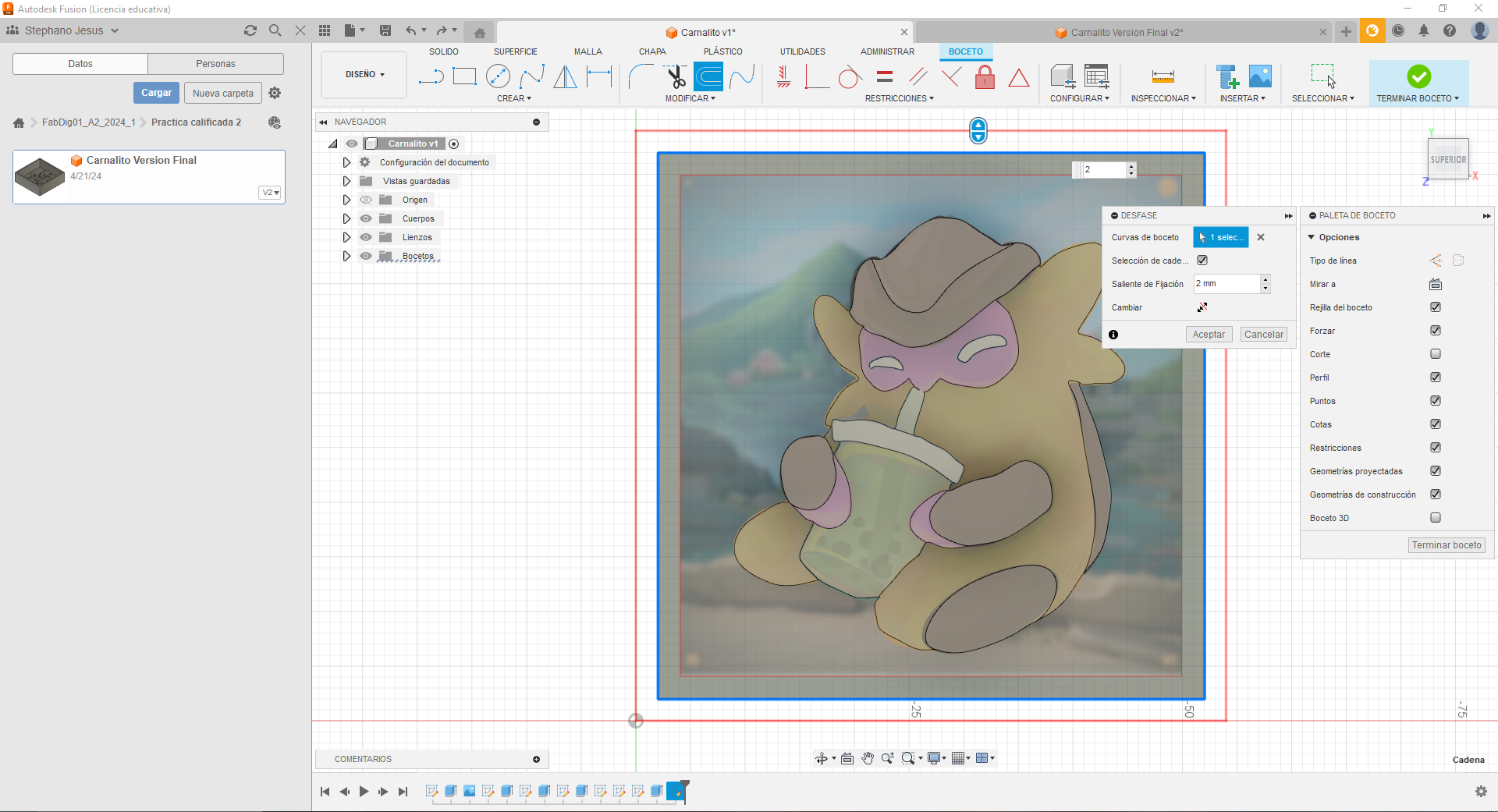Screen dimensions: 1498x812
Task: Toggle Rejilla del boceto checkbox
Action: pos(1436,307)
